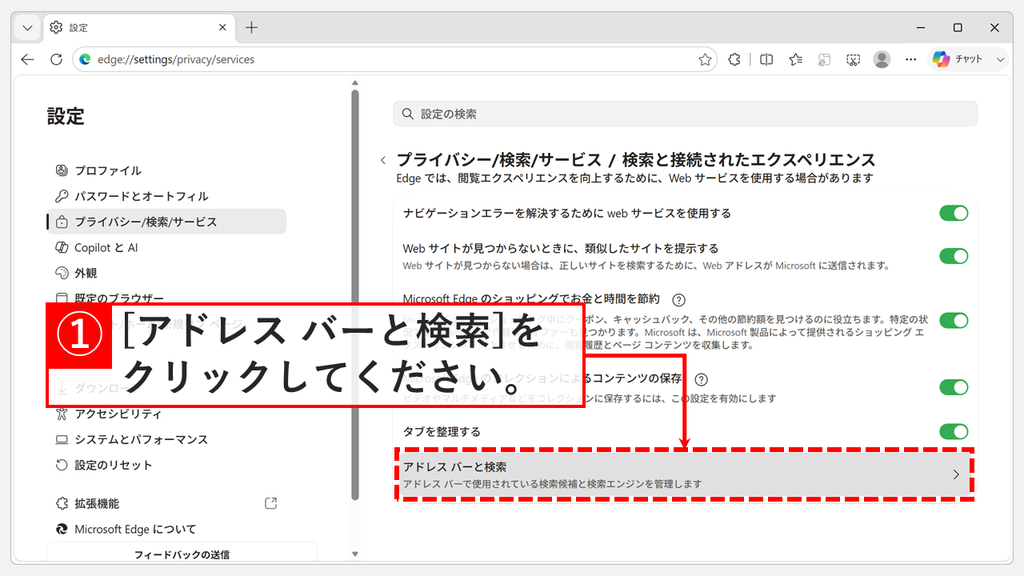Click the browser back arrow
Viewport: 1024px width, 576px height.
coord(27,59)
